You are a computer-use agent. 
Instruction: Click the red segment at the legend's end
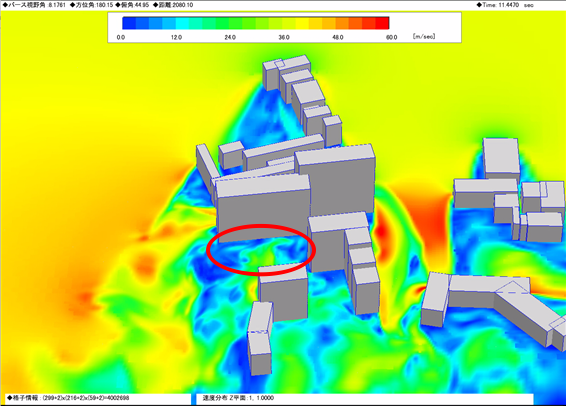(382, 23)
